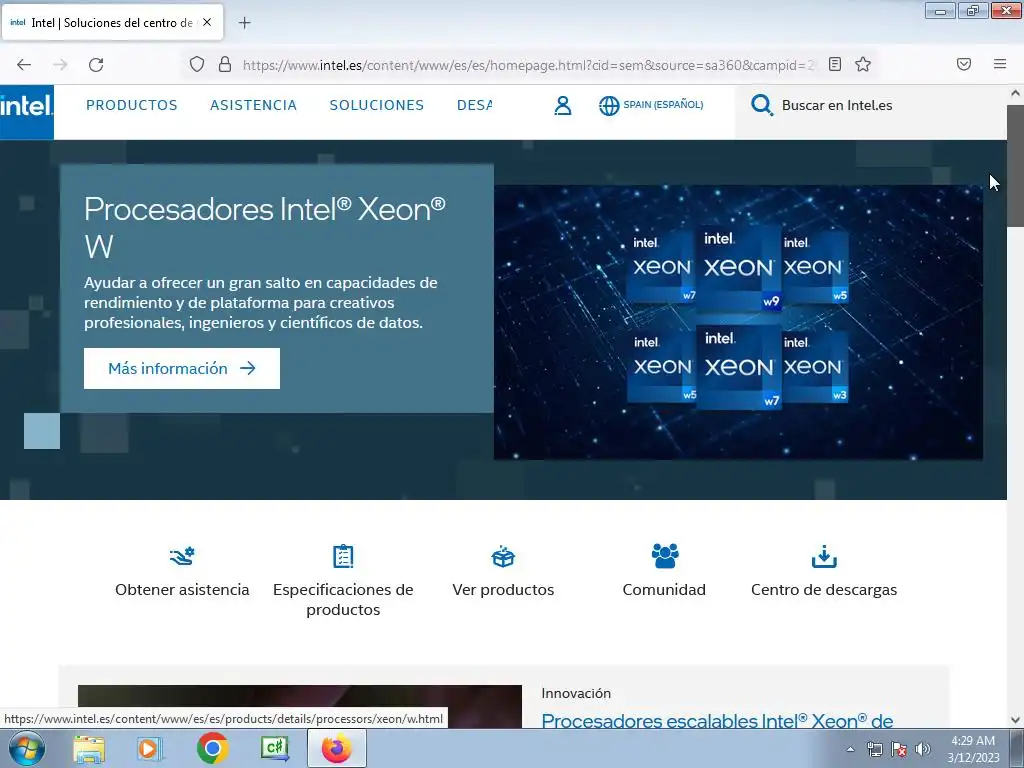Open the tracking protection shield icon

coord(197,65)
